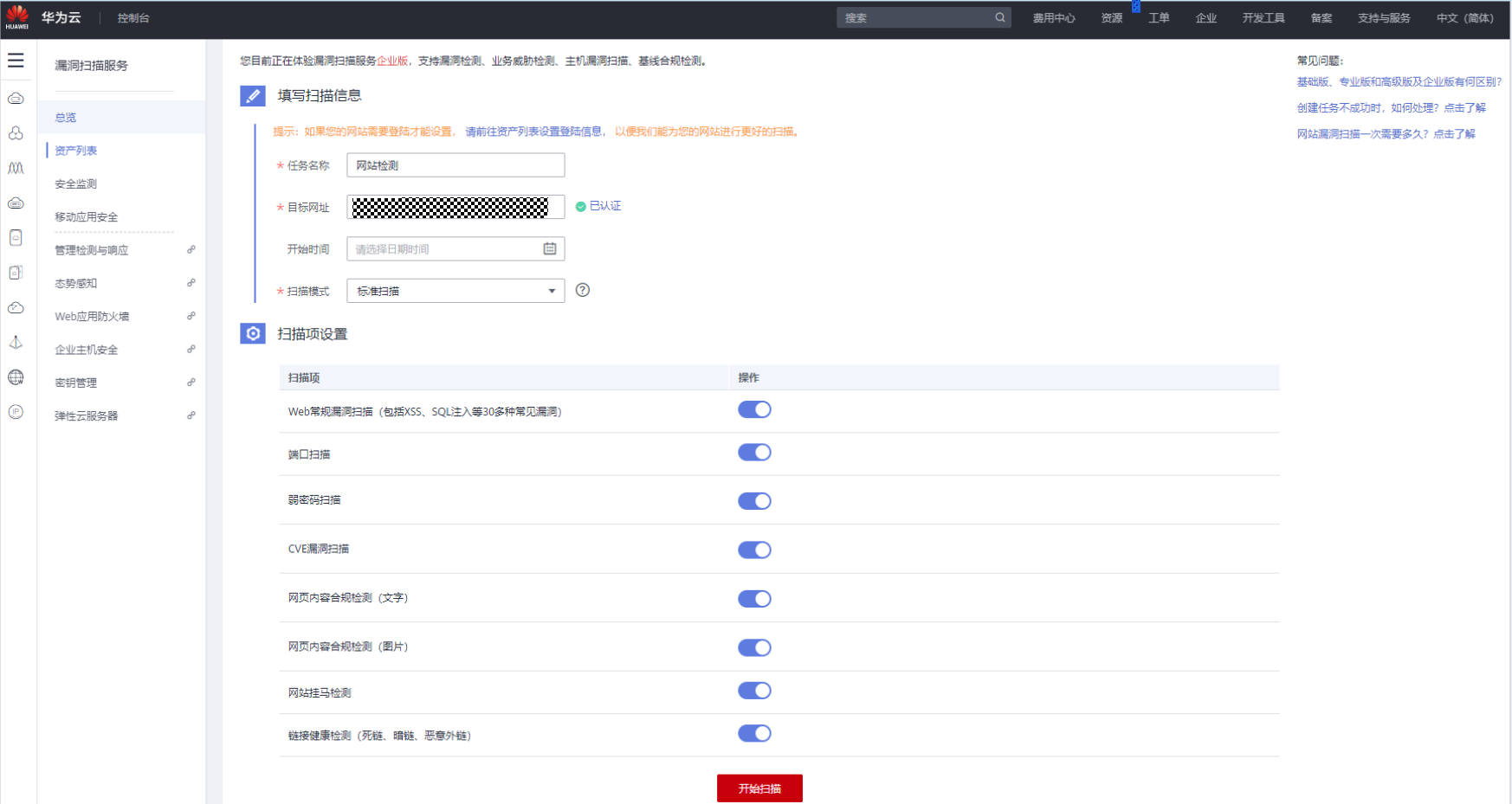Click the link icon beside 弹性云服务器
This screenshot has height=804, width=1512.
[191, 415]
